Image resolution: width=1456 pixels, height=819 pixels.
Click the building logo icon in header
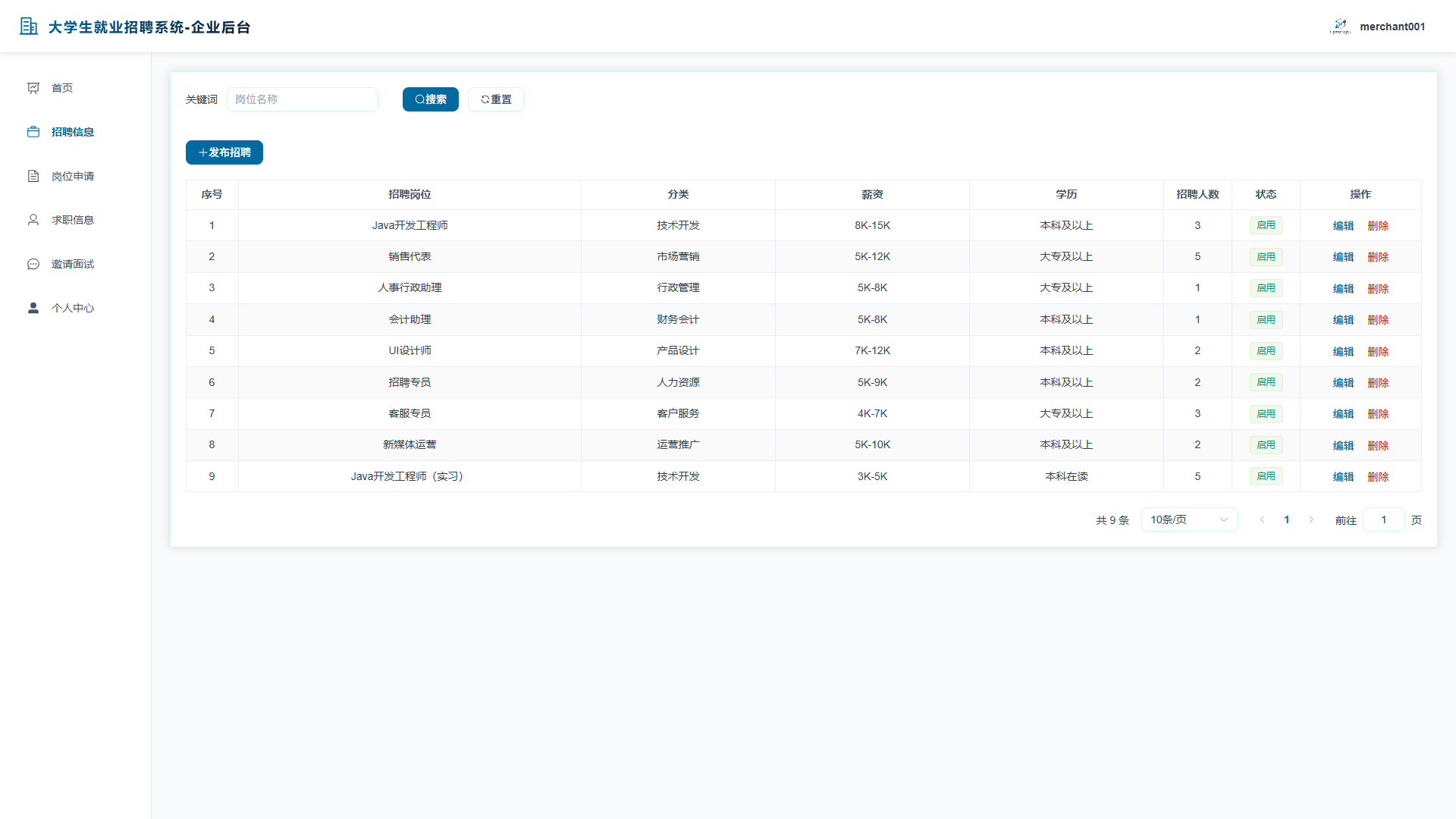pos(29,27)
